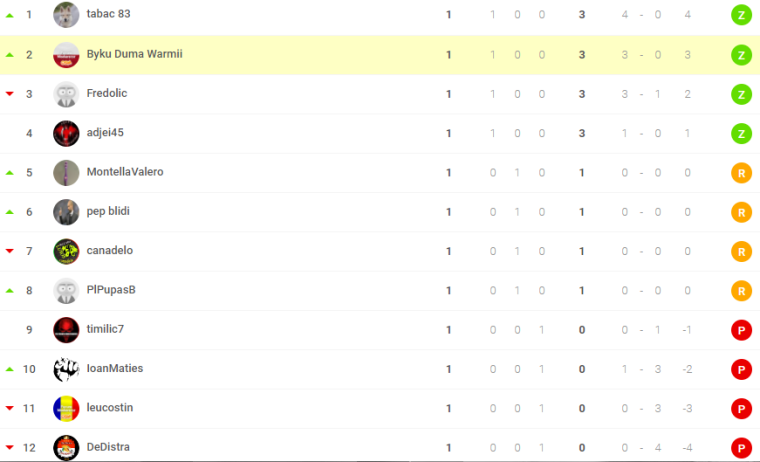Open tabac 83's wolf avatar
The image size is (760, 462).
66,15
